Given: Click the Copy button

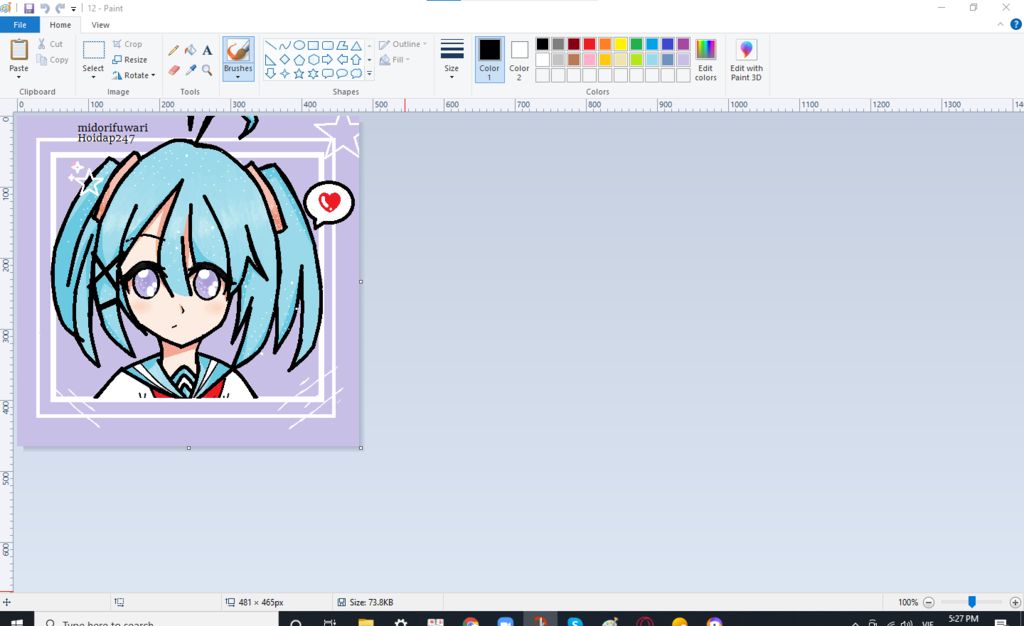Looking at the screenshot, I should coord(52,60).
